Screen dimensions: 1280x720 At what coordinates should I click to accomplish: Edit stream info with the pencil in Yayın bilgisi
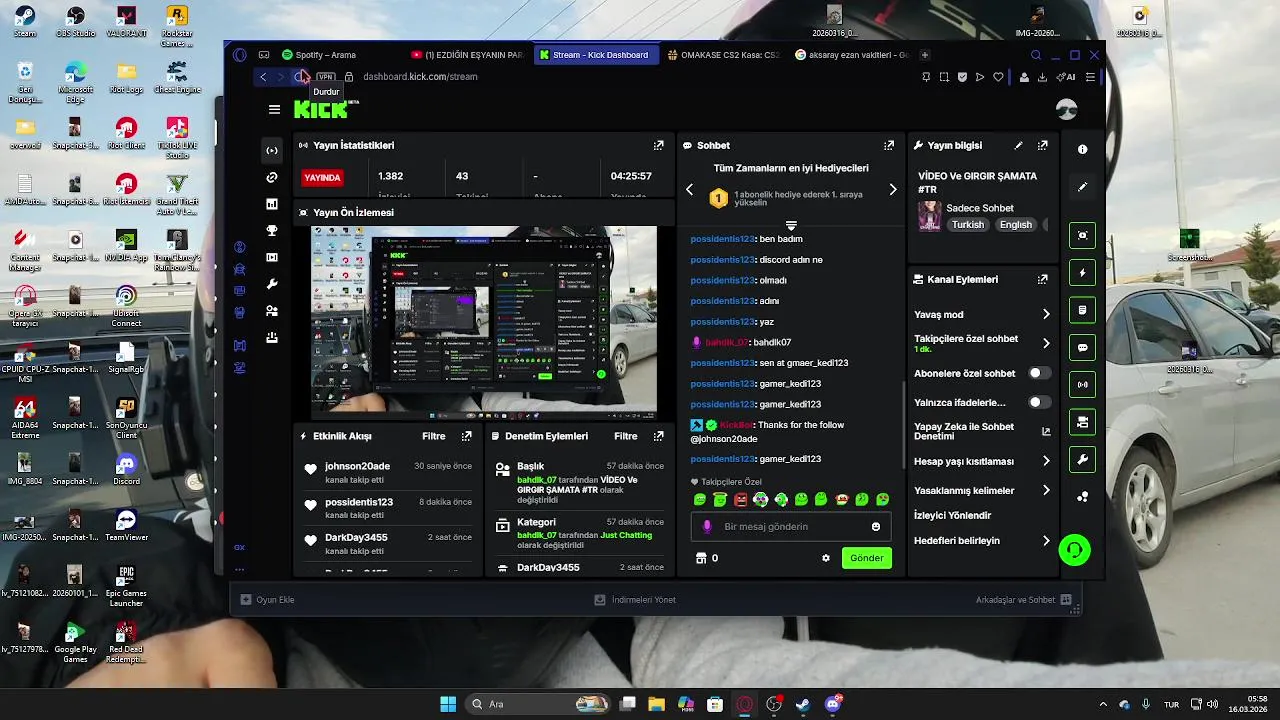pos(1019,145)
